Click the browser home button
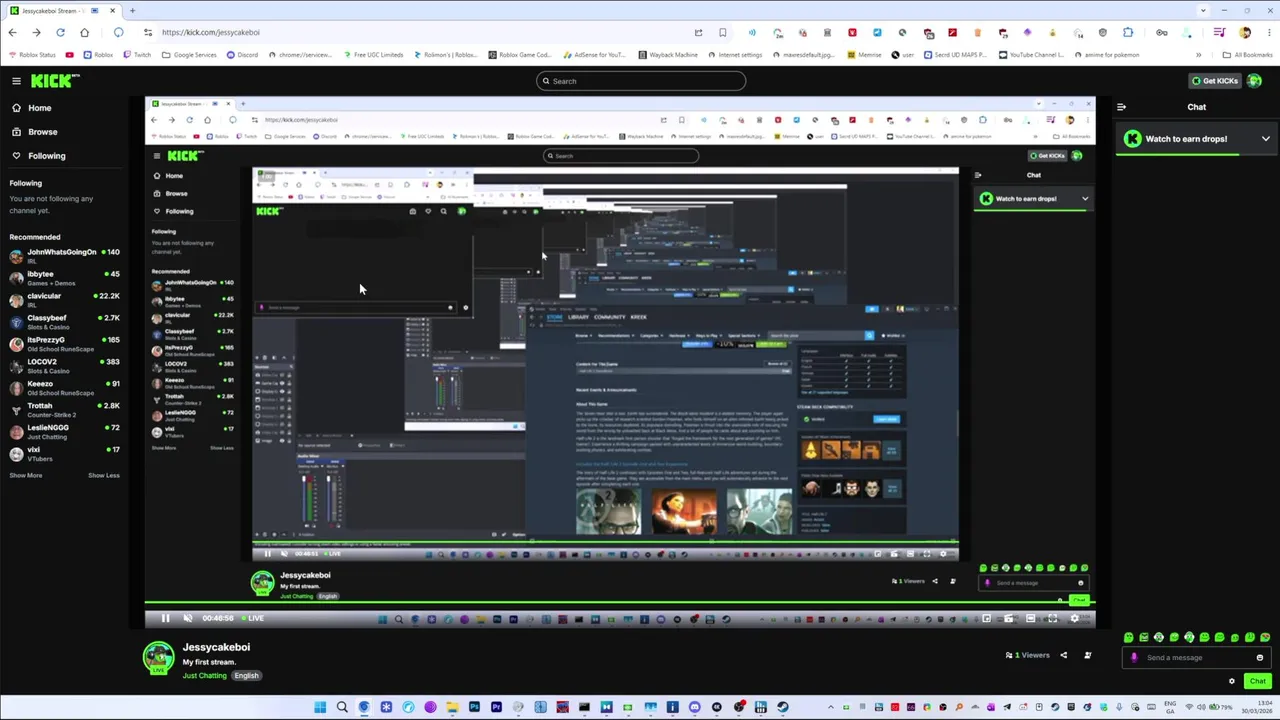1280x720 pixels. (84, 32)
